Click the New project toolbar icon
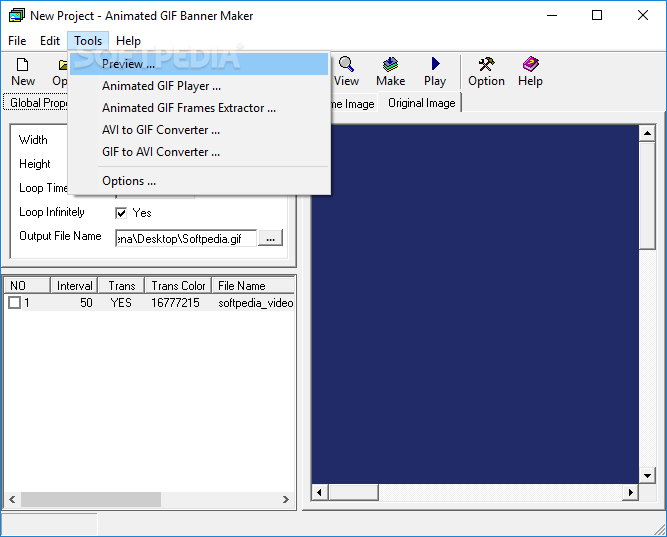 pyautogui.click(x=23, y=72)
